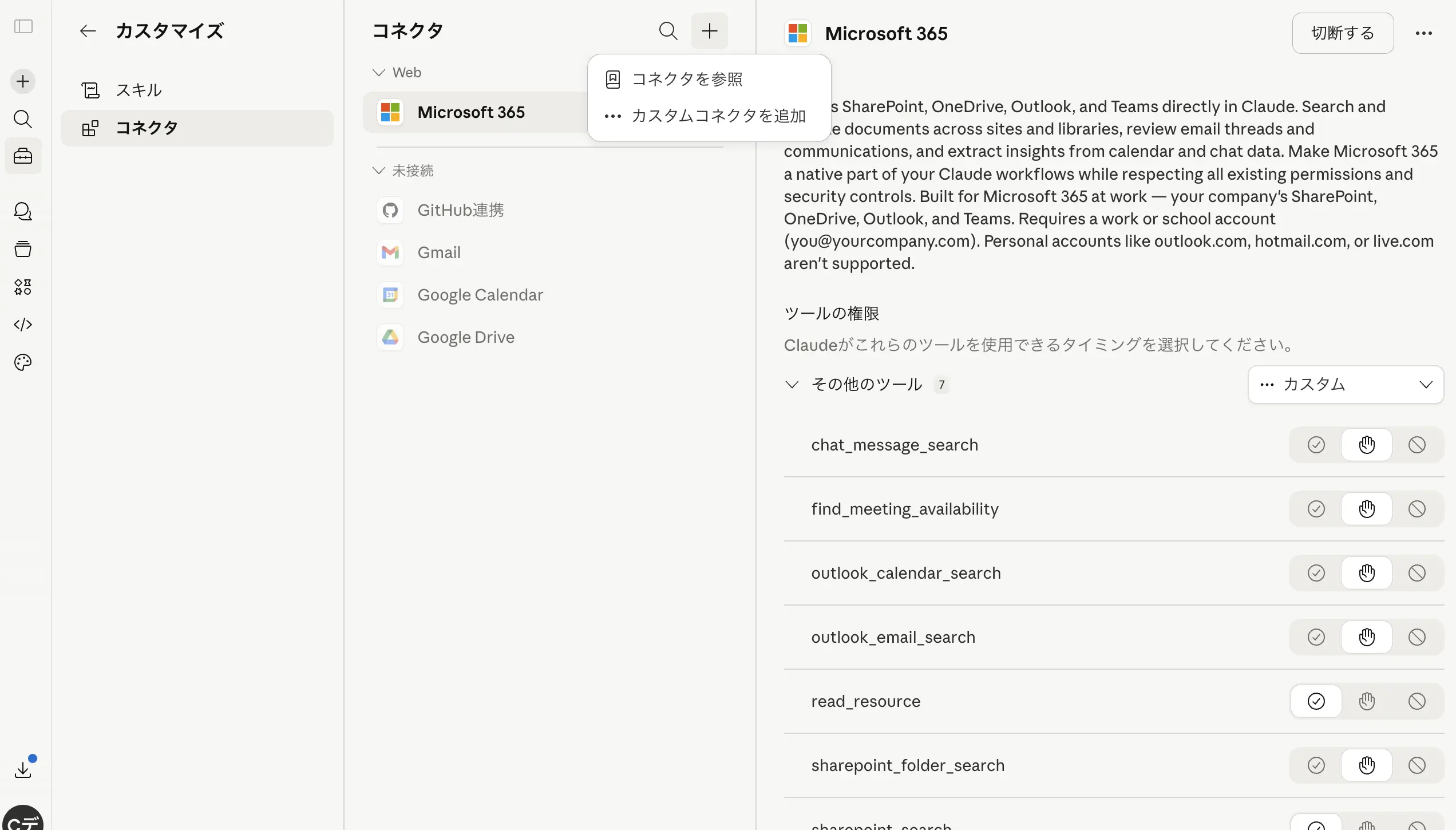Set sharepoint_folder_search to needs approval
Image resolution: width=1456 pixels, height=830 pixels.
(1367, 765)
